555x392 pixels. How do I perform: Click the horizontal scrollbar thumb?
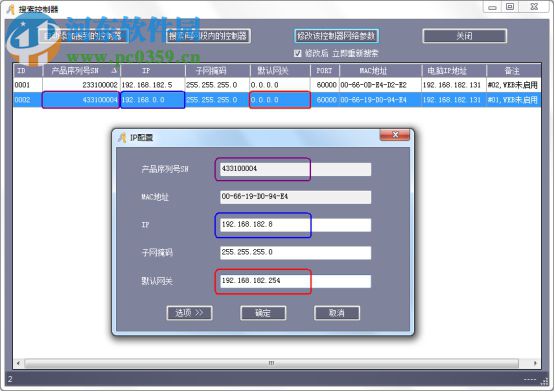pyautogui.click(x=271, y=363)
